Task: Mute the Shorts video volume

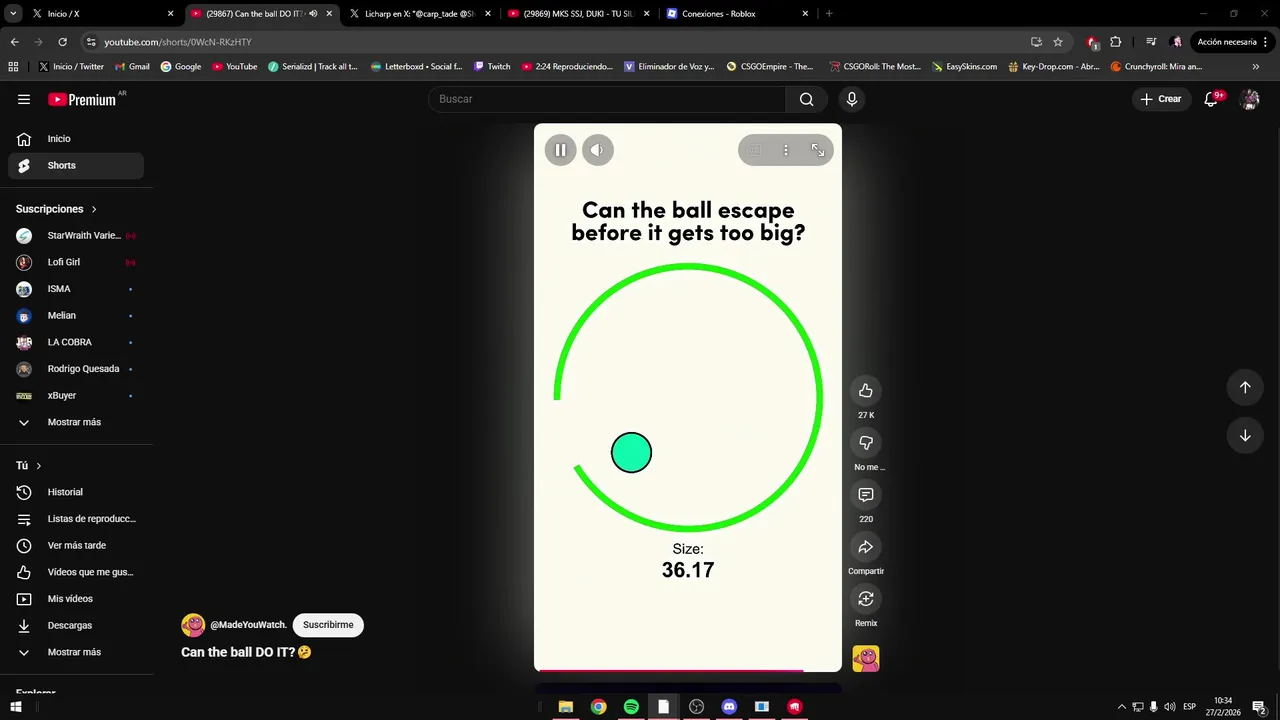Action: (598, 150)
